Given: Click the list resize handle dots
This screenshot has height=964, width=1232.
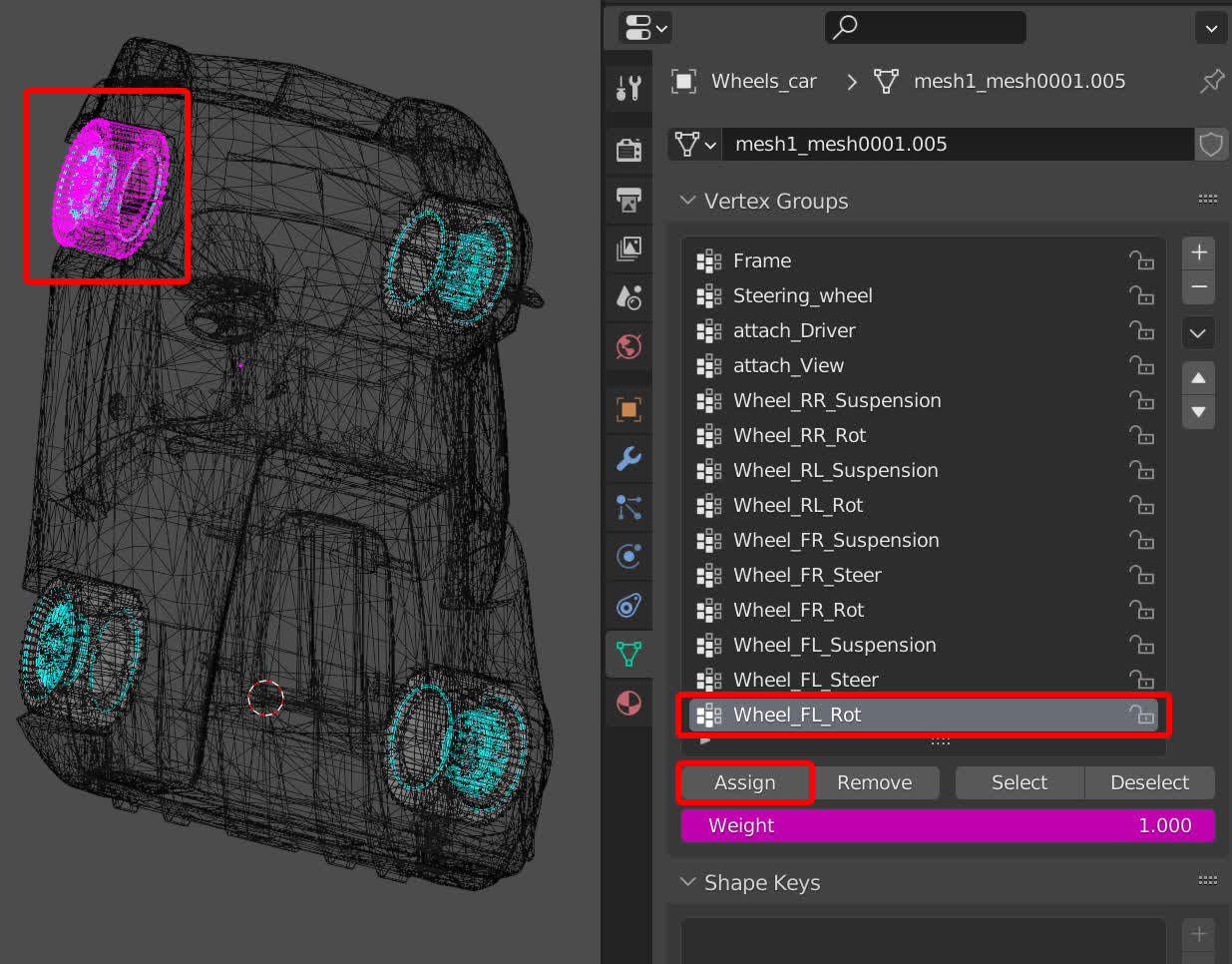Looking at the screenshot, I should pyautogui.click(x=940, y=741).
